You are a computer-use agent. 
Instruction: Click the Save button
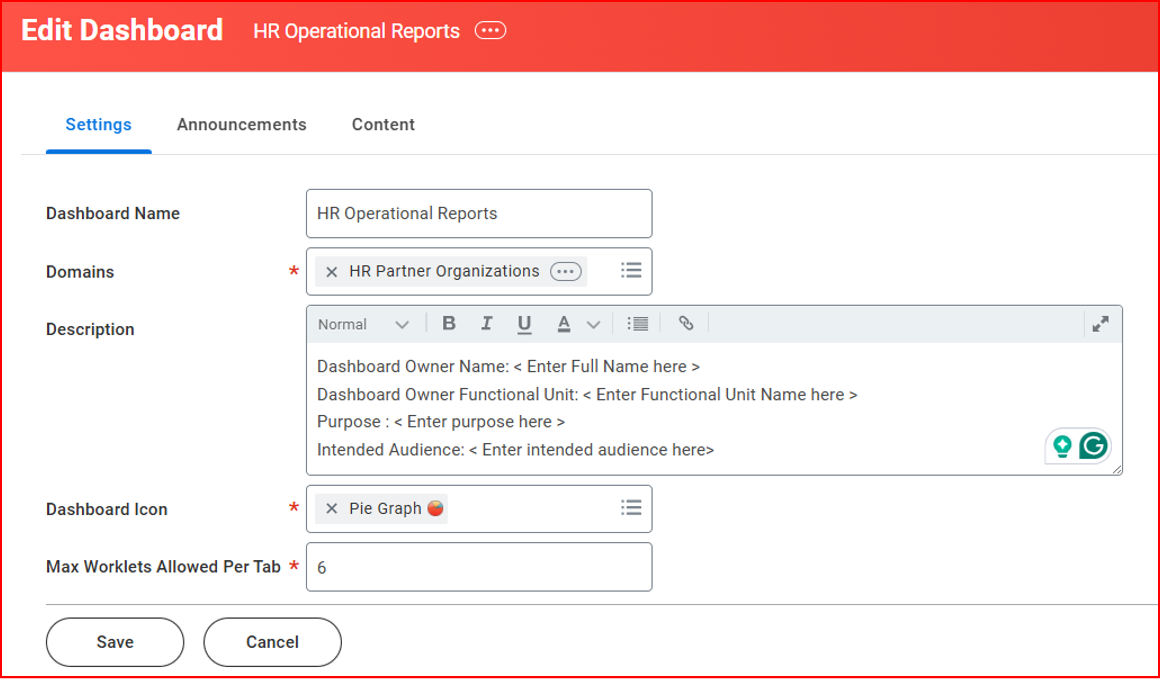tap(115, 642)
